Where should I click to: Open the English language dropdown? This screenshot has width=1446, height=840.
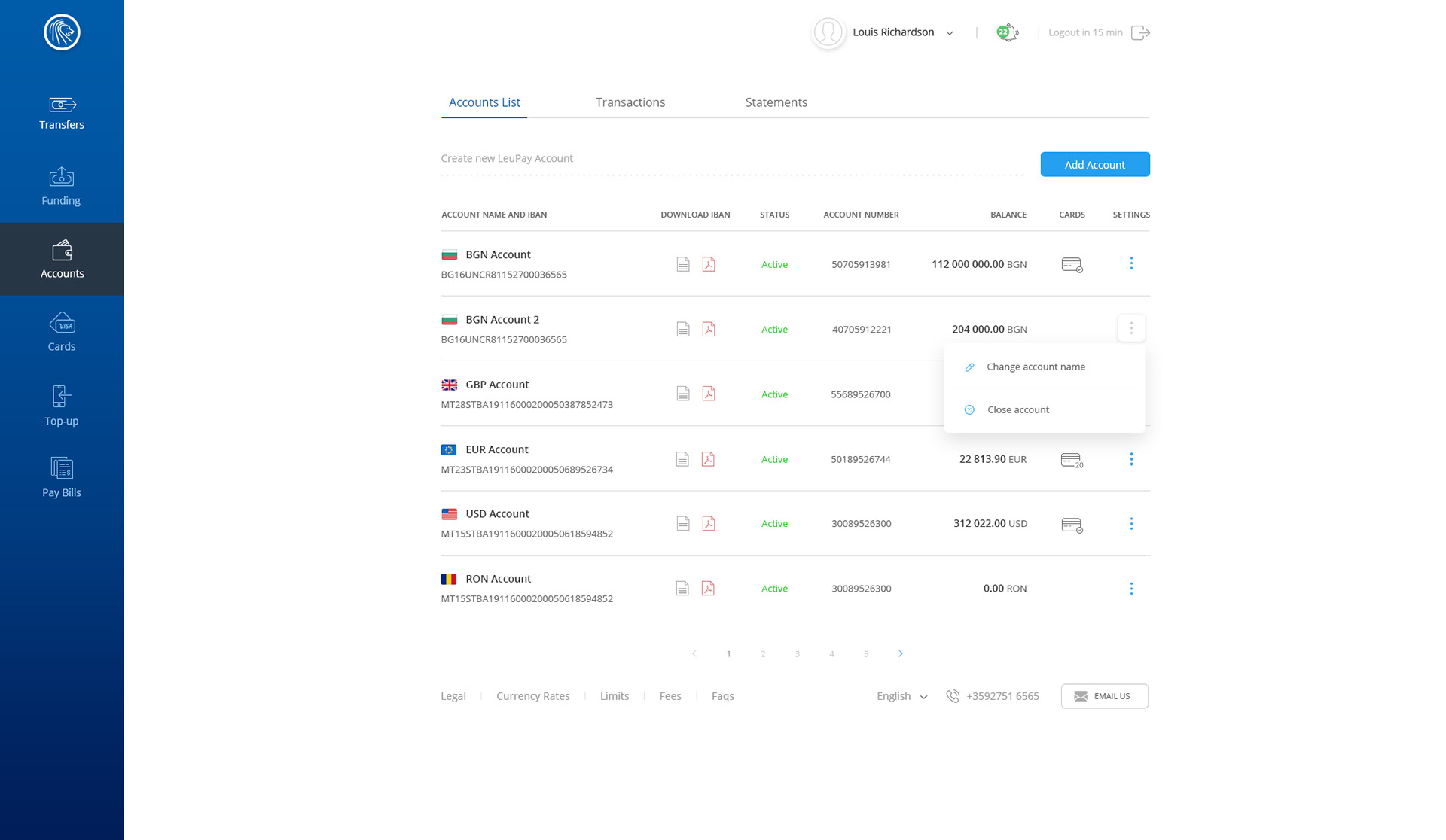901,696
